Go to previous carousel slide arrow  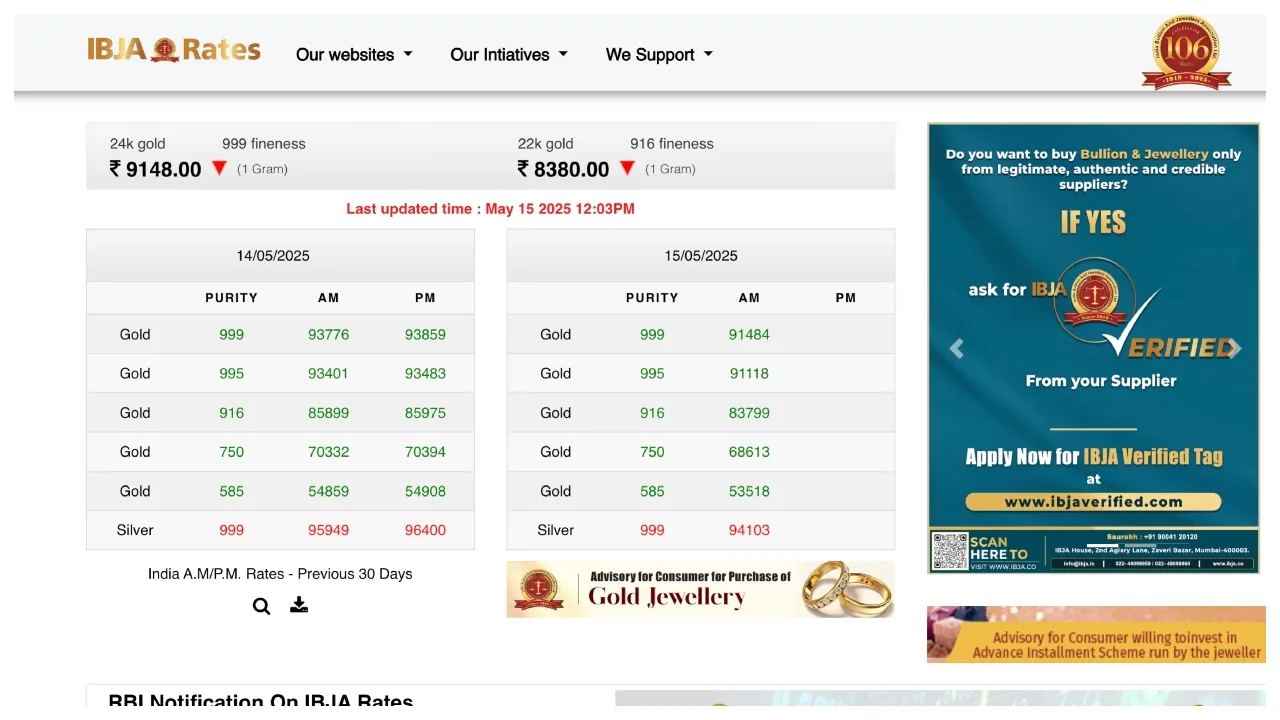tap(956, 348)
